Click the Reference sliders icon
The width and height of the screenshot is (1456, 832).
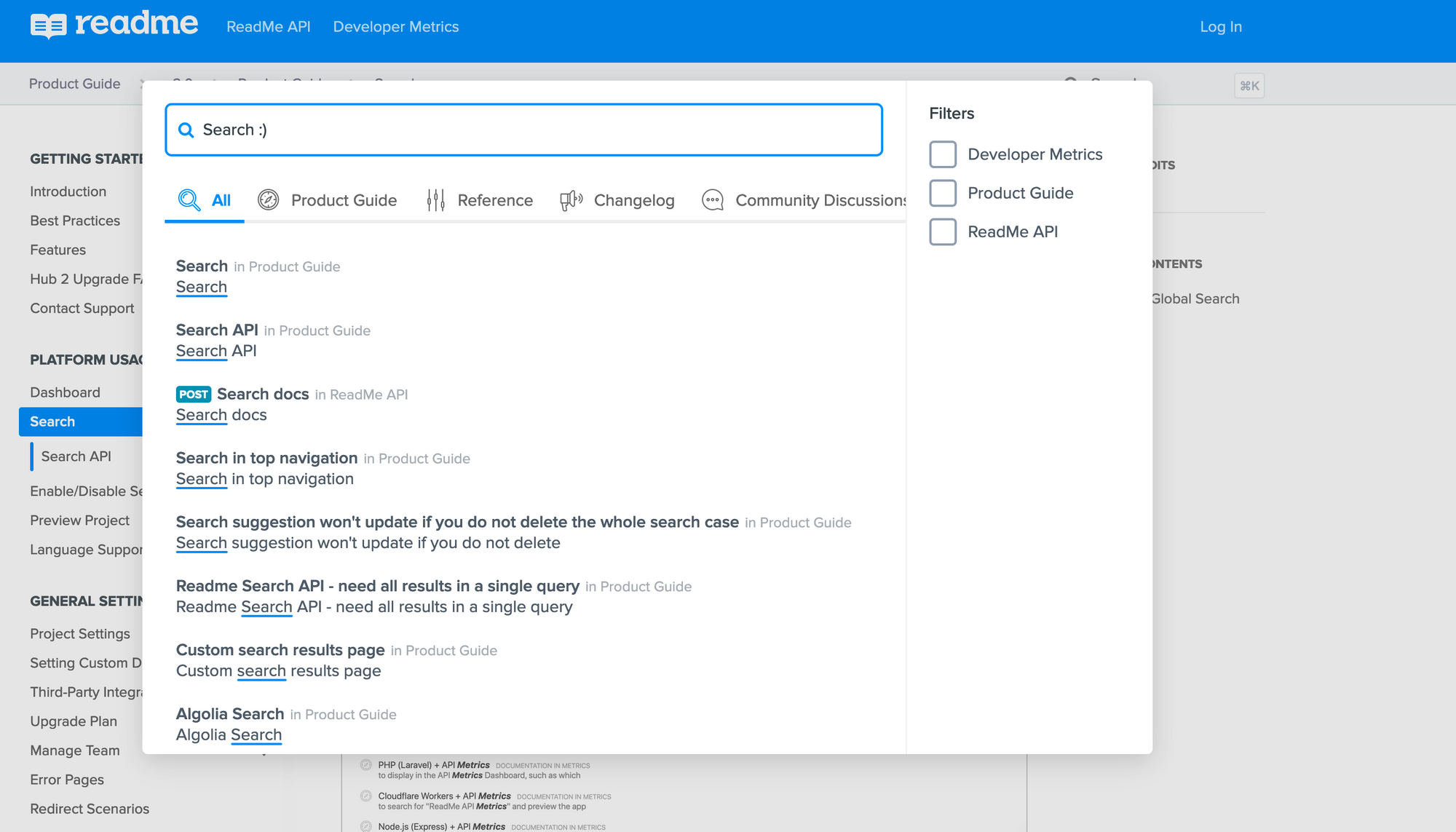[435, 200]
